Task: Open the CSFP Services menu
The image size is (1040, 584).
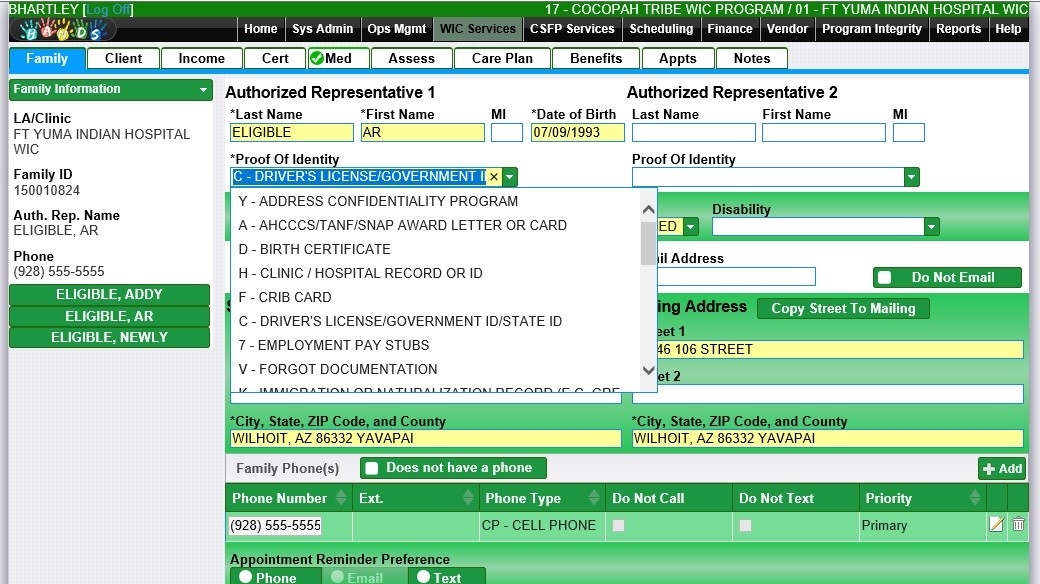Action: [572, 29]
